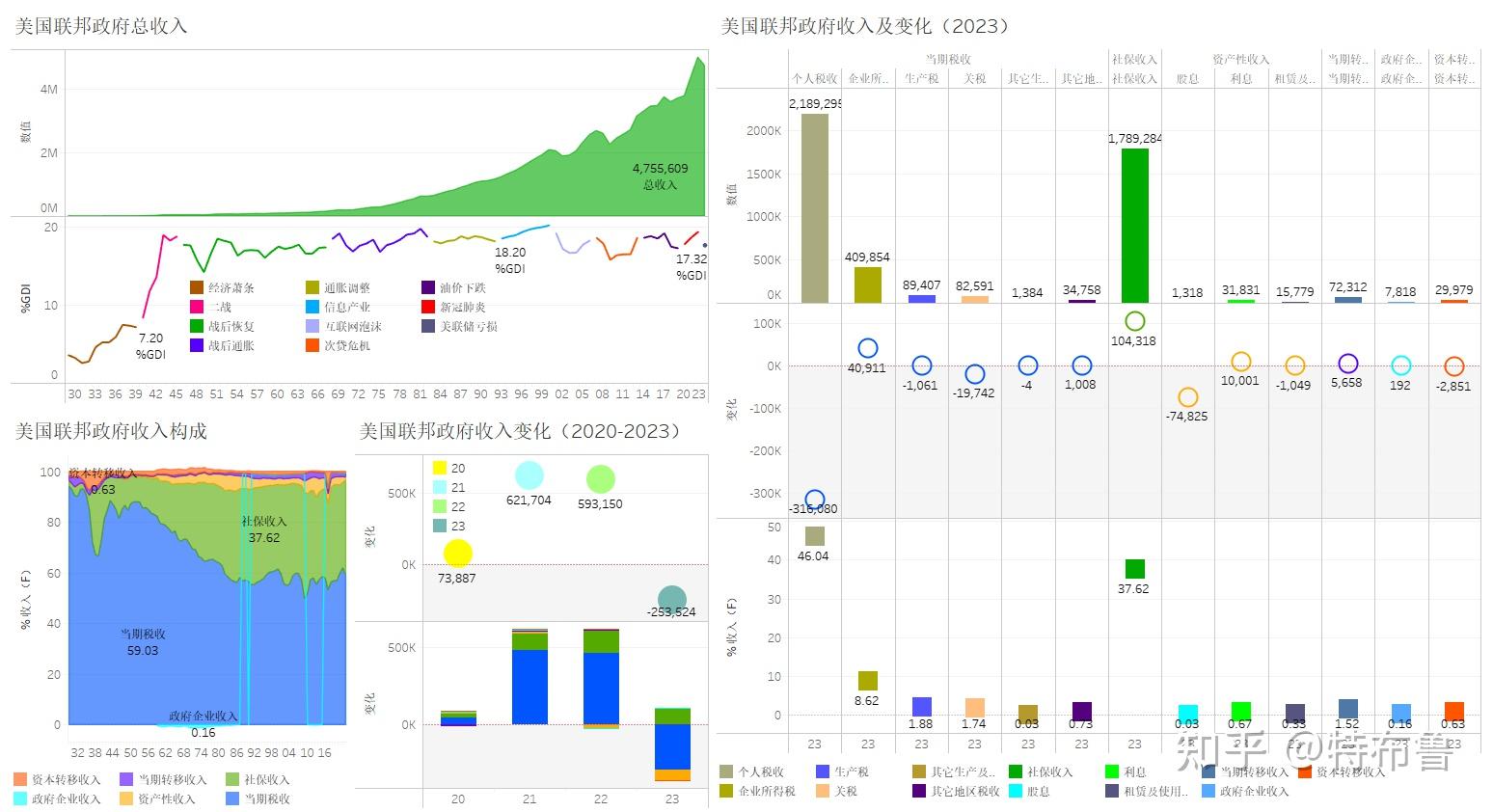Select the 409,854 企业所得税 bar
The height and width of the screenshot is (812, 1493).
pyautogui.click(x=868, y=284)
